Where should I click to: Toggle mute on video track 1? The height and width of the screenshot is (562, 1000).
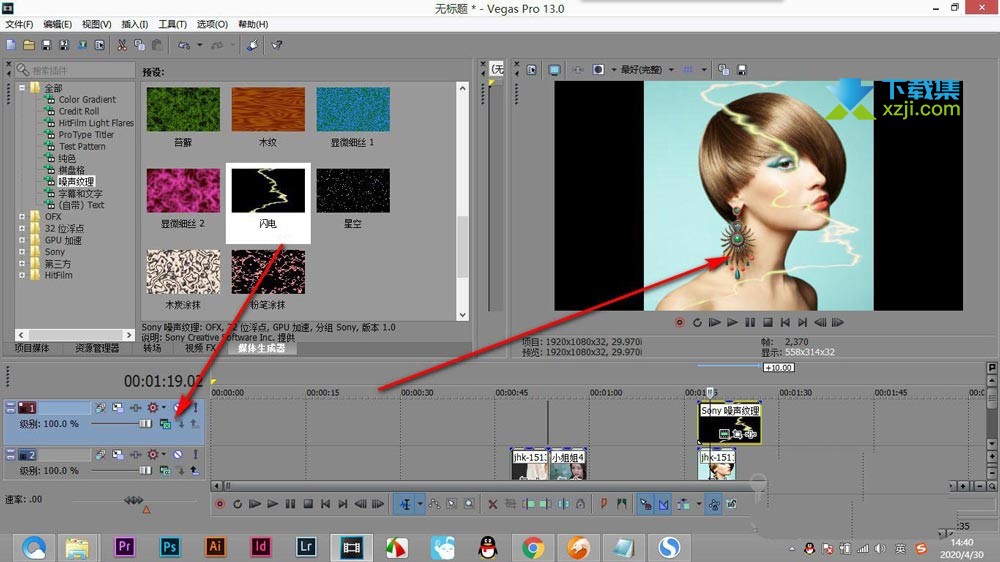178,407
